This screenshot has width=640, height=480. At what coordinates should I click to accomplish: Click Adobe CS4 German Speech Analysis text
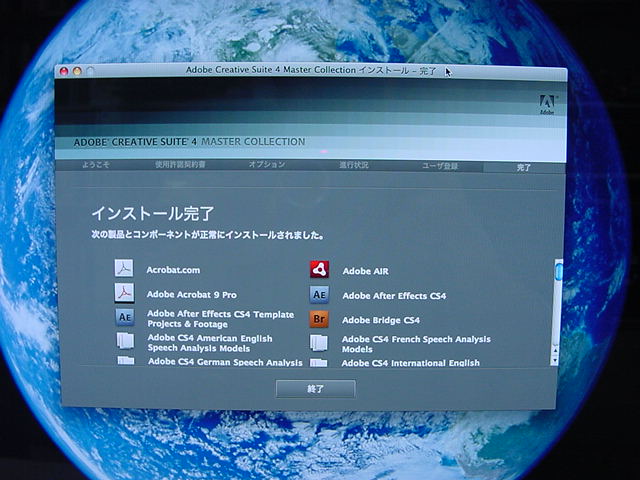(x=225, y=362)
